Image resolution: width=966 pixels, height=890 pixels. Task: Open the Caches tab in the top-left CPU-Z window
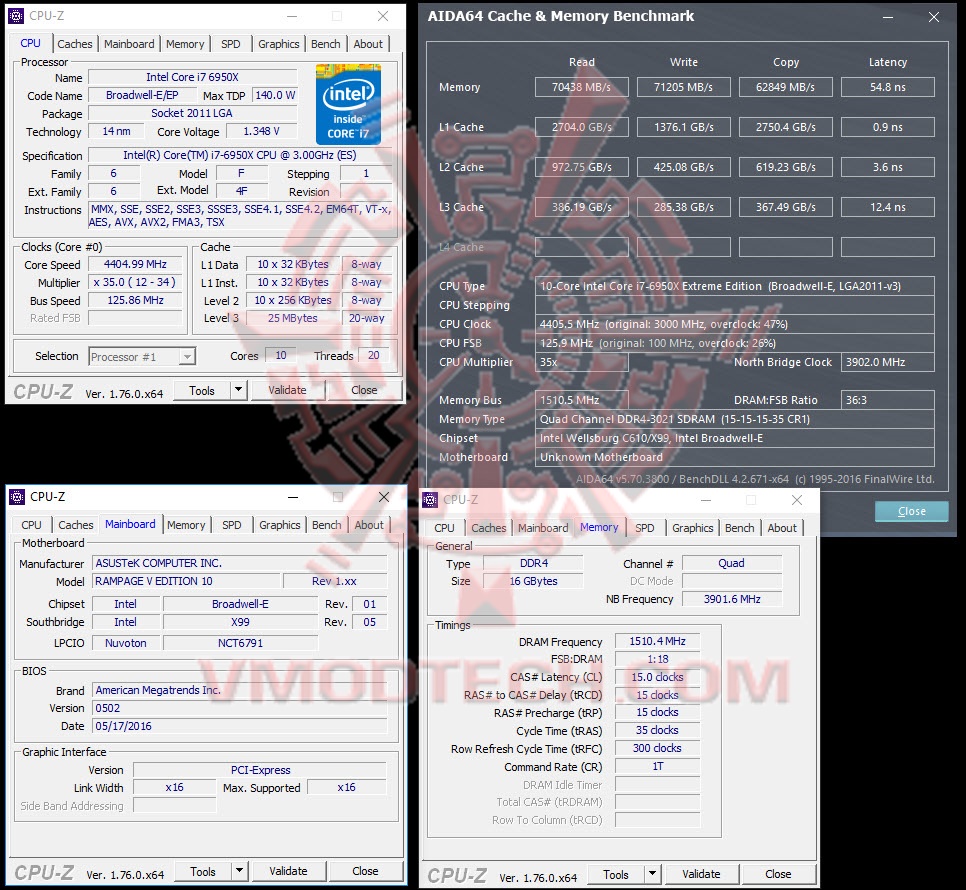(75, 44)
